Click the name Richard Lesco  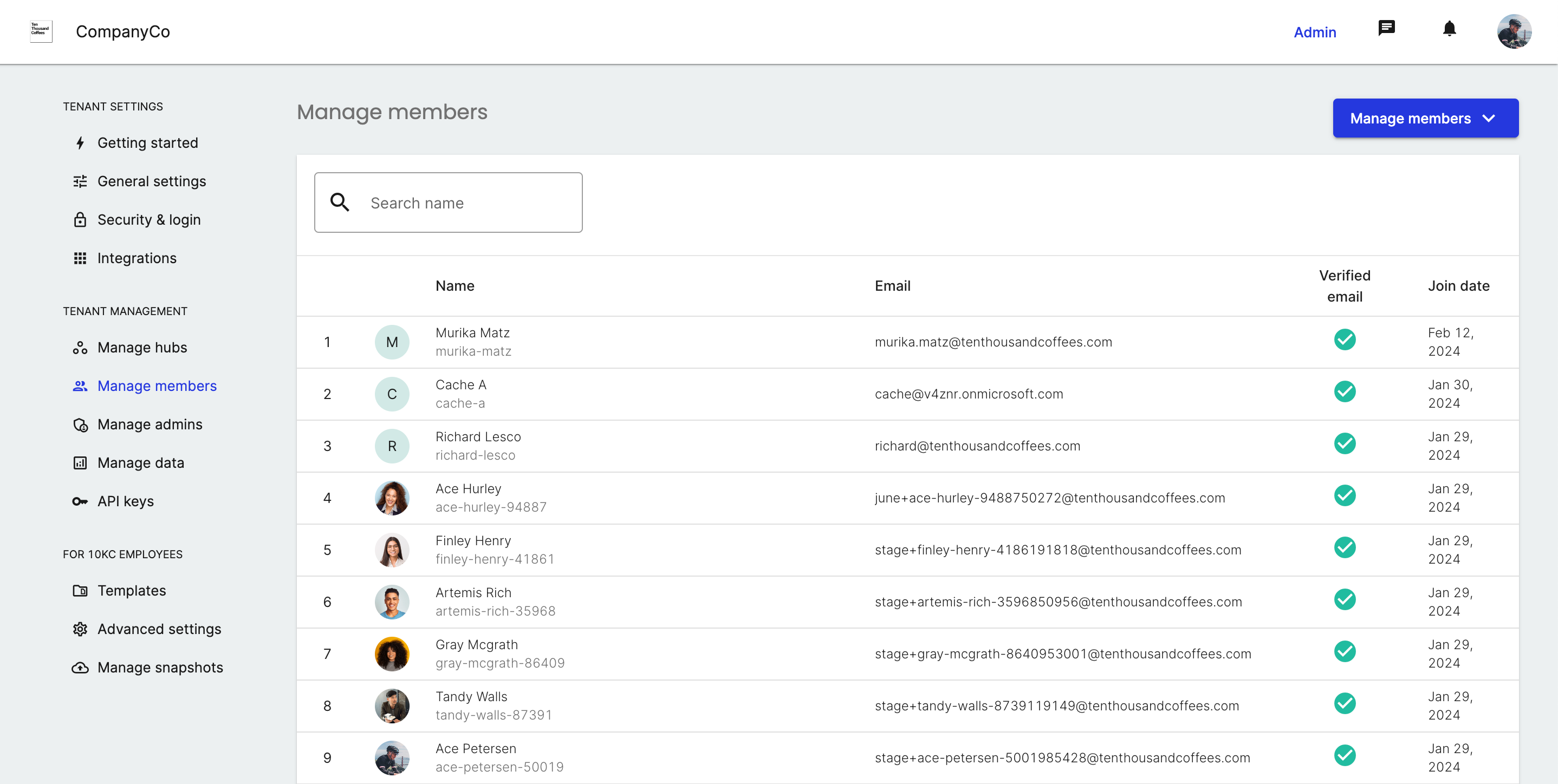[x=478, y=436]
